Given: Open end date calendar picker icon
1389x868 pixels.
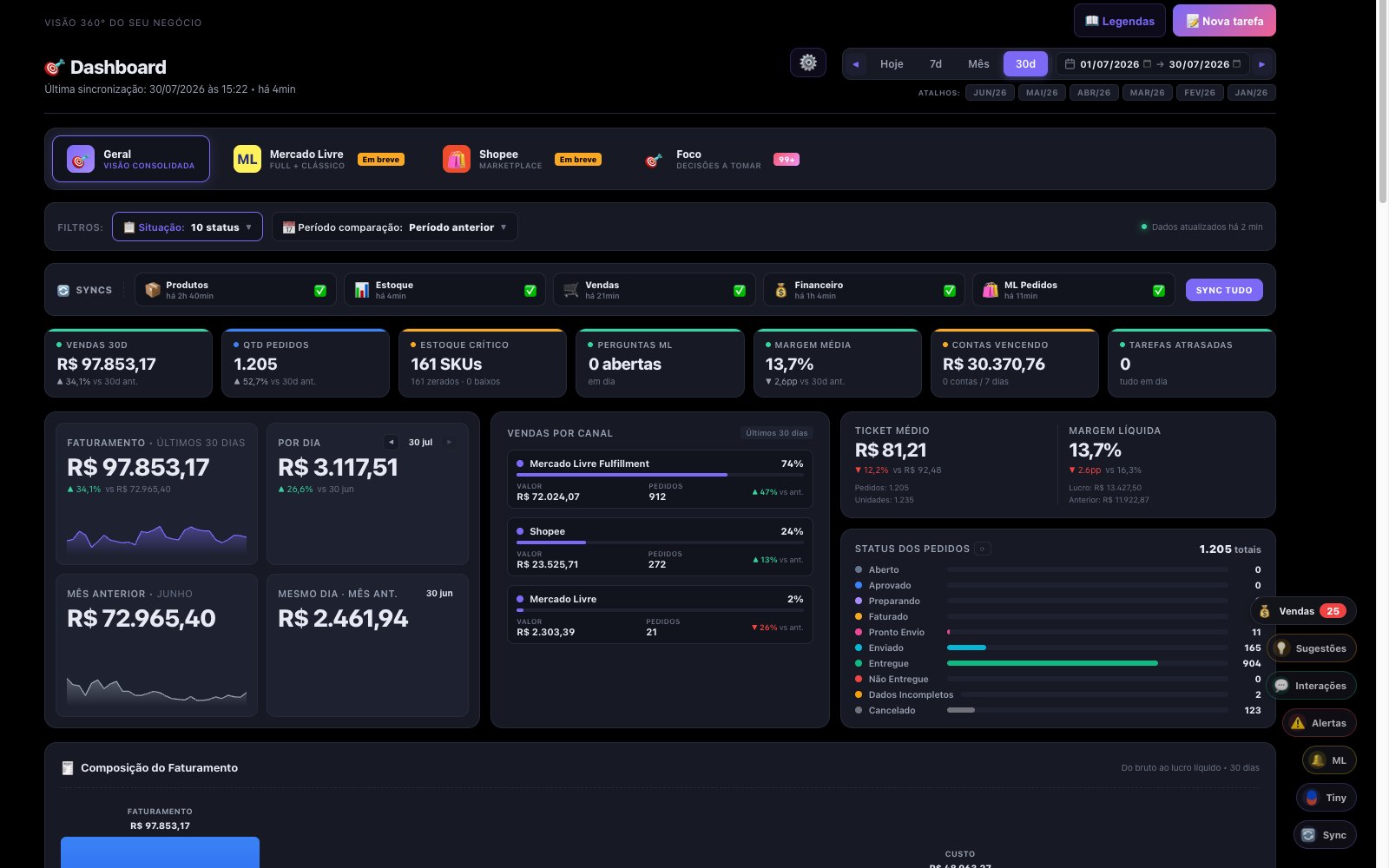Looking at the screenshot, I should 1237,64.
